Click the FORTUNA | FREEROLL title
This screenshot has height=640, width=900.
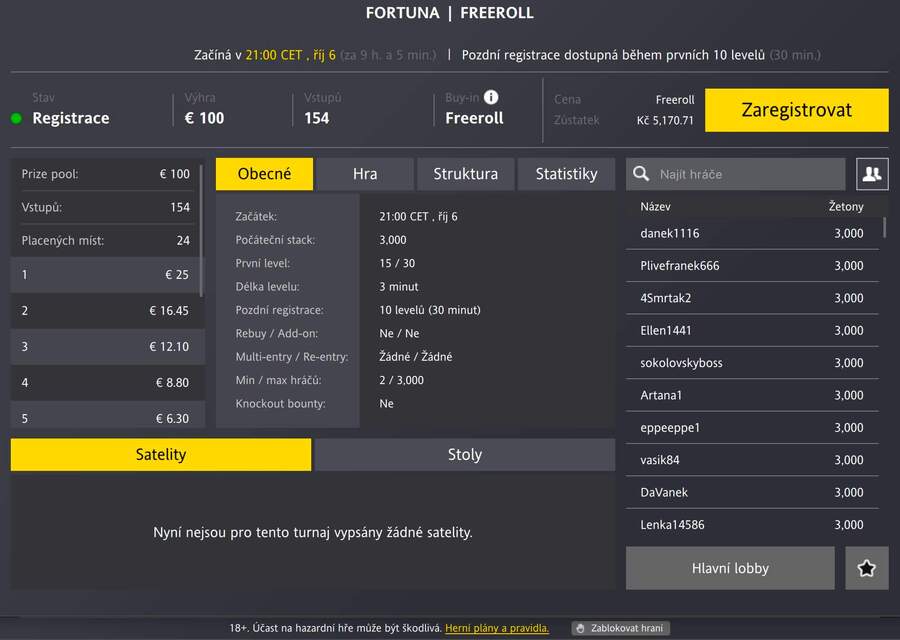[450, 13]
